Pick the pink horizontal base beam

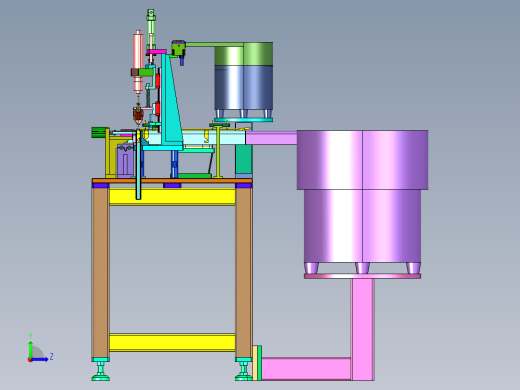(306, 369)
